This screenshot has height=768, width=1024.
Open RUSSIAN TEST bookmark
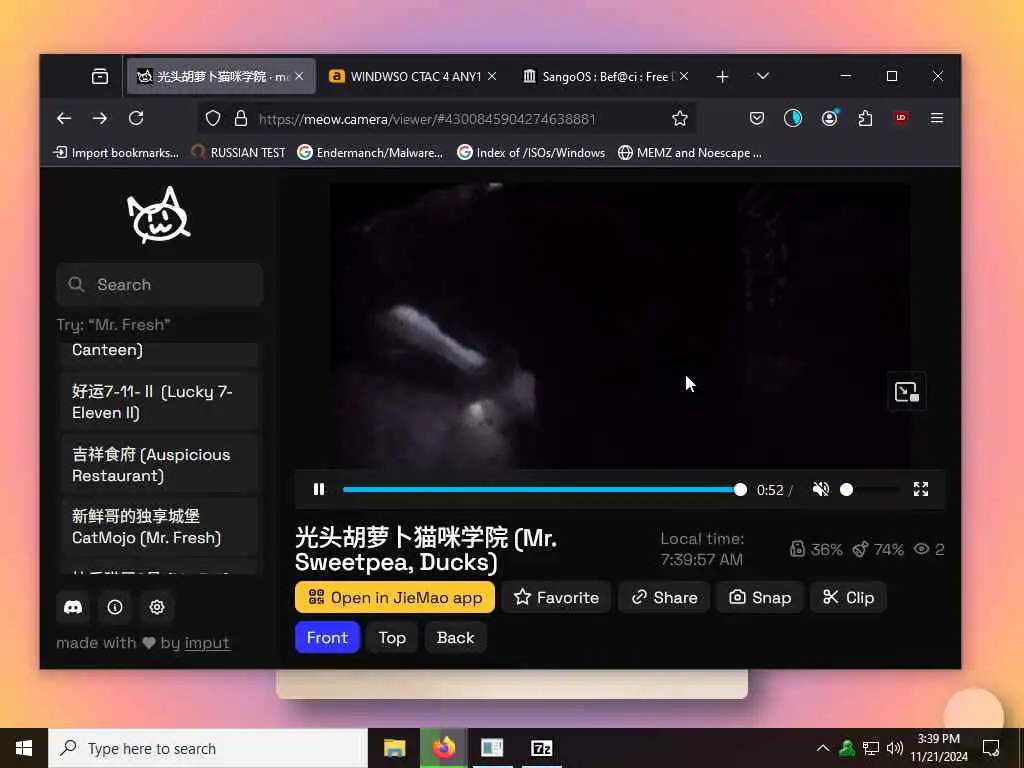click(x=238, y=153)
